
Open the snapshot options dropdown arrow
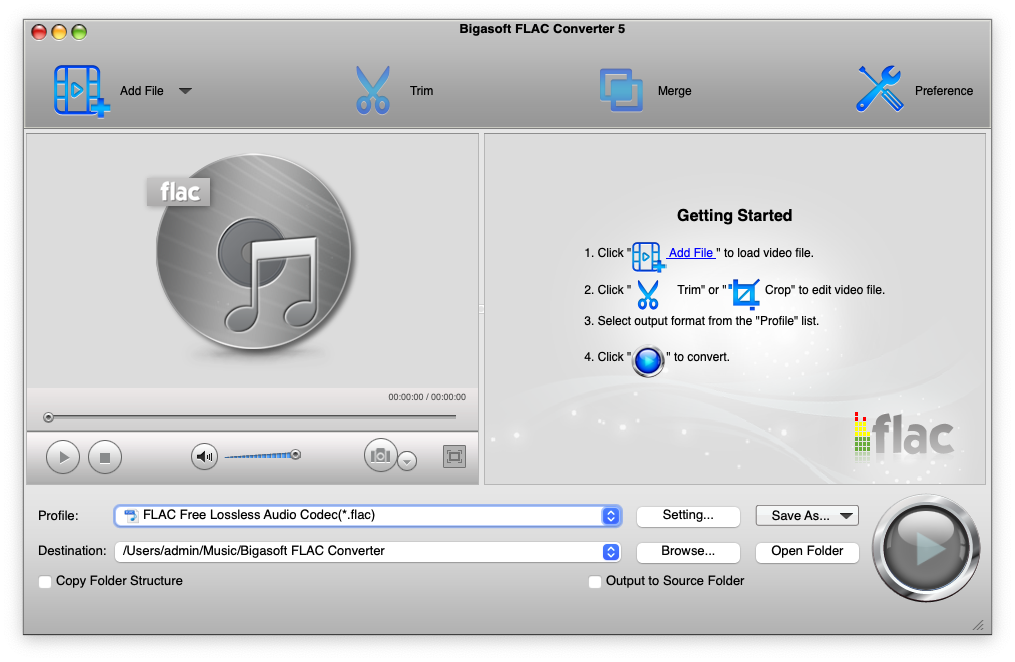(x=407, y=461)
